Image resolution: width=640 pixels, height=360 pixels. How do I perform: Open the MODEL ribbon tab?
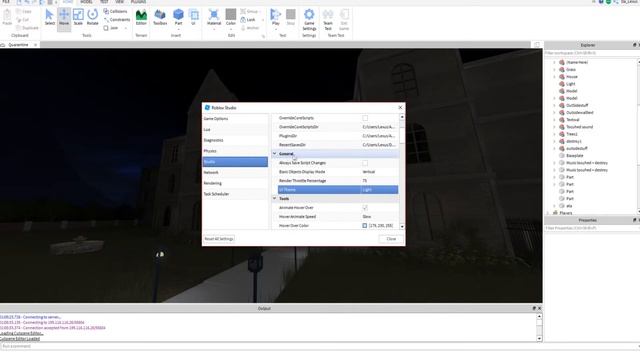tap(86, 2)
